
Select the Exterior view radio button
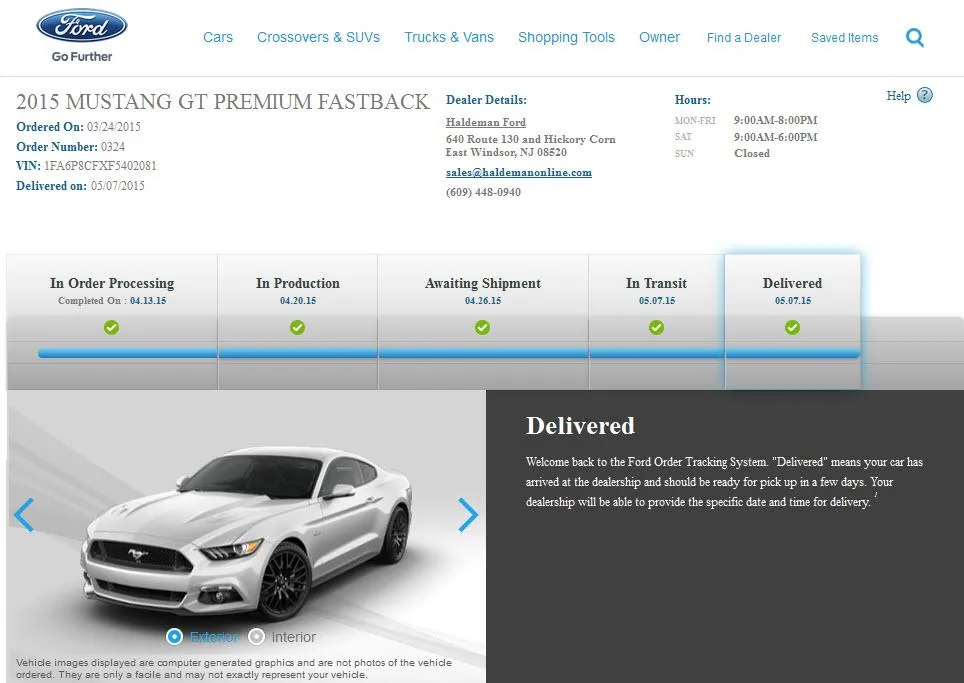click(175, 637)
